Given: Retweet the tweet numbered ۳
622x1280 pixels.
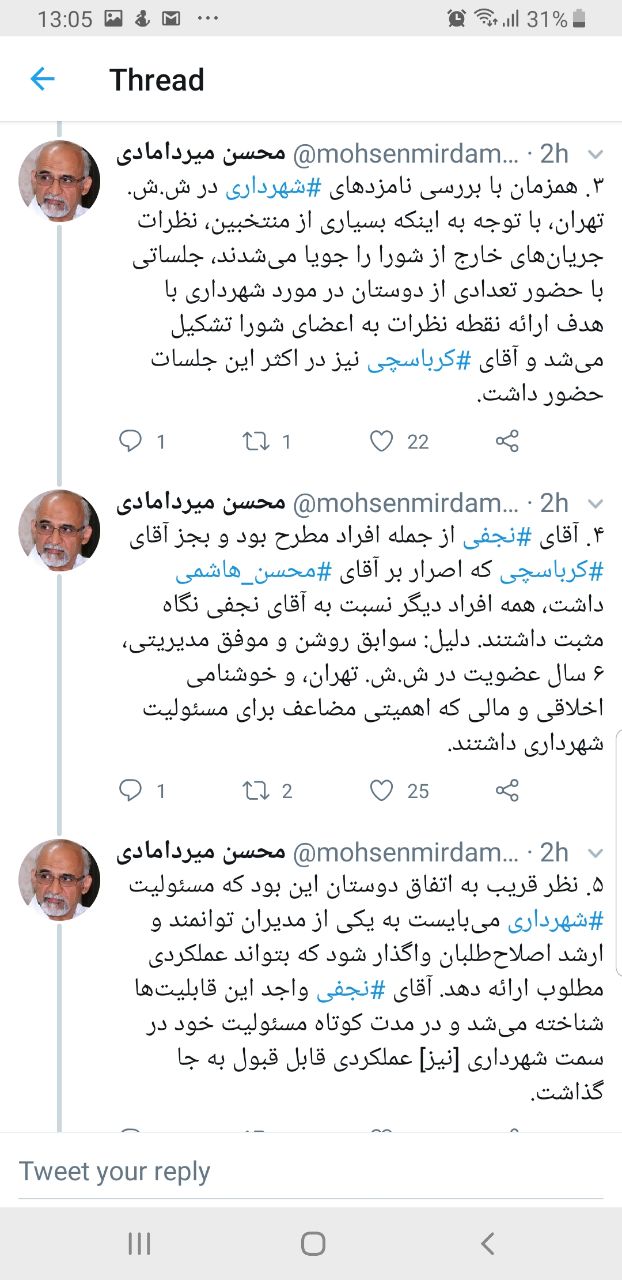Looking at the screenshot, I should [256, 441].
